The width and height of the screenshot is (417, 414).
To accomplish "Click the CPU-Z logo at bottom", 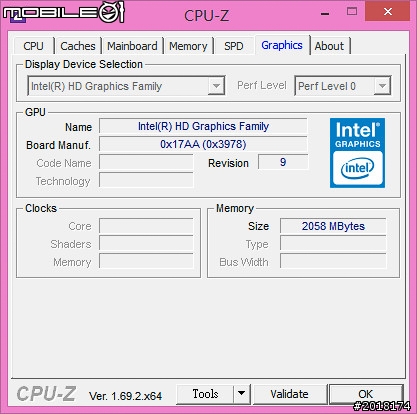I will [46, 394].
